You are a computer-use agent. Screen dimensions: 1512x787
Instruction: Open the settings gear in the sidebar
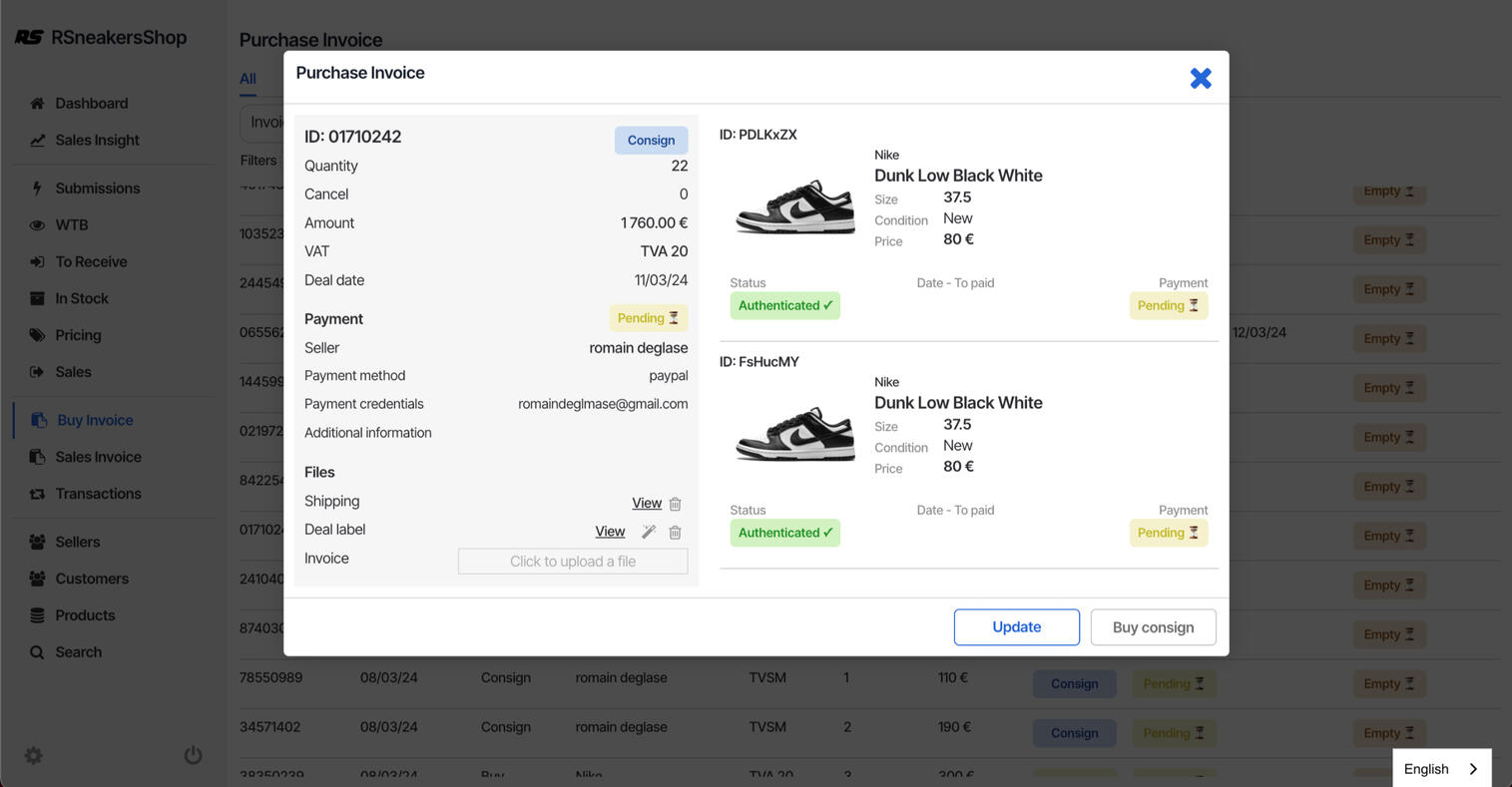(34, 755)
